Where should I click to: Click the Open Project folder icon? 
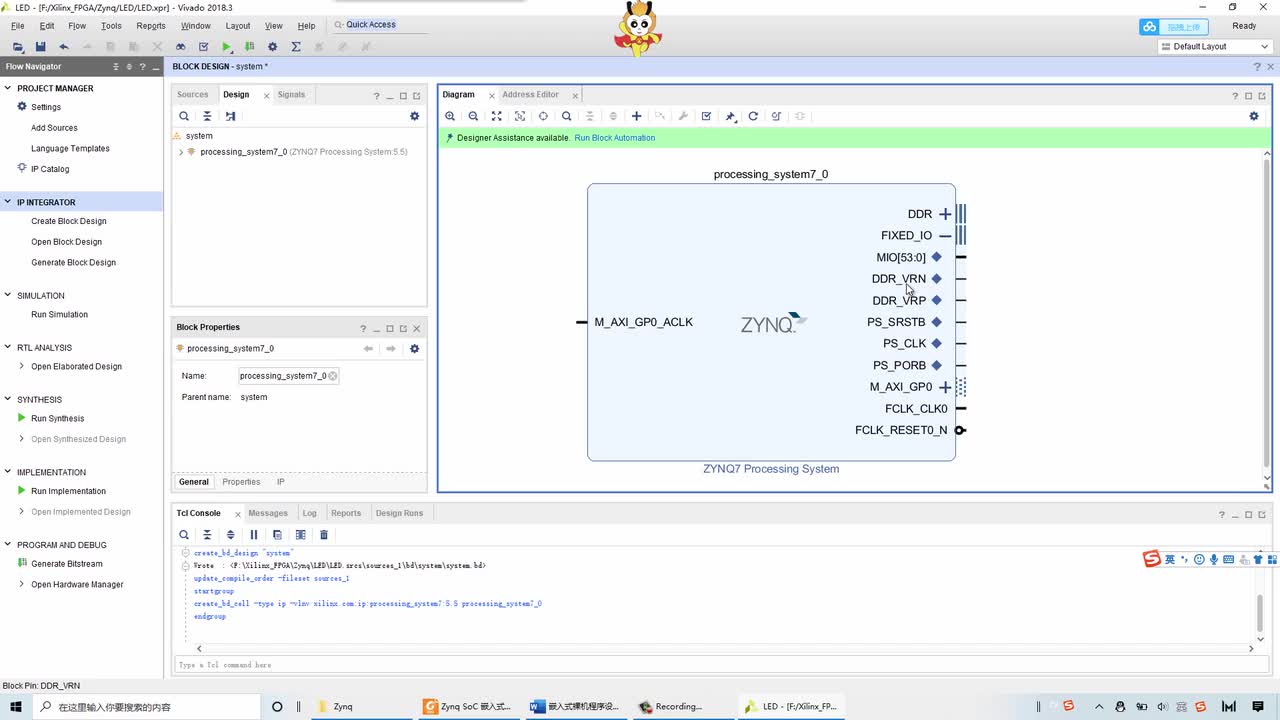[x=18, y=47]
